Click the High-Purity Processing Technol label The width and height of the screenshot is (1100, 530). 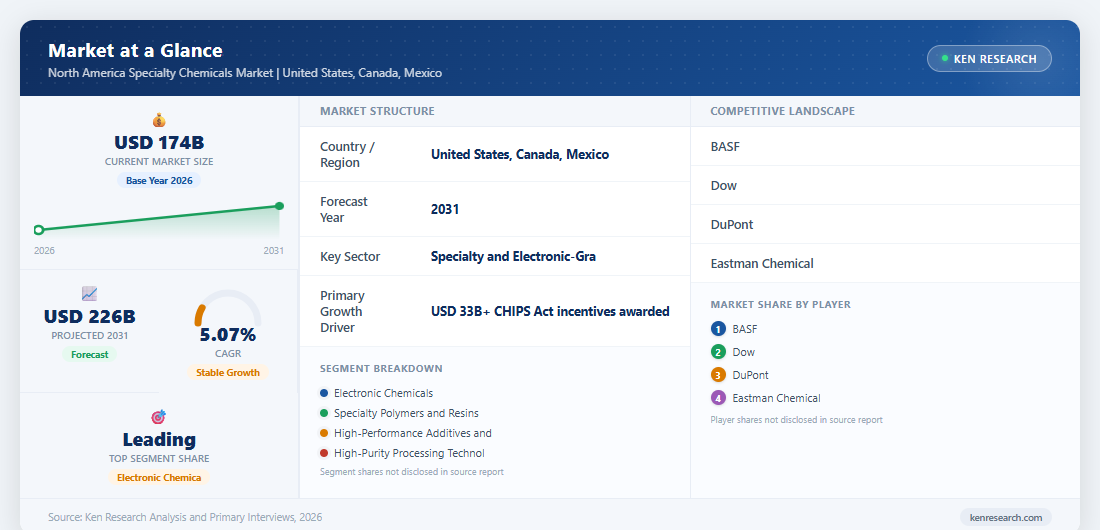point(409,453)
